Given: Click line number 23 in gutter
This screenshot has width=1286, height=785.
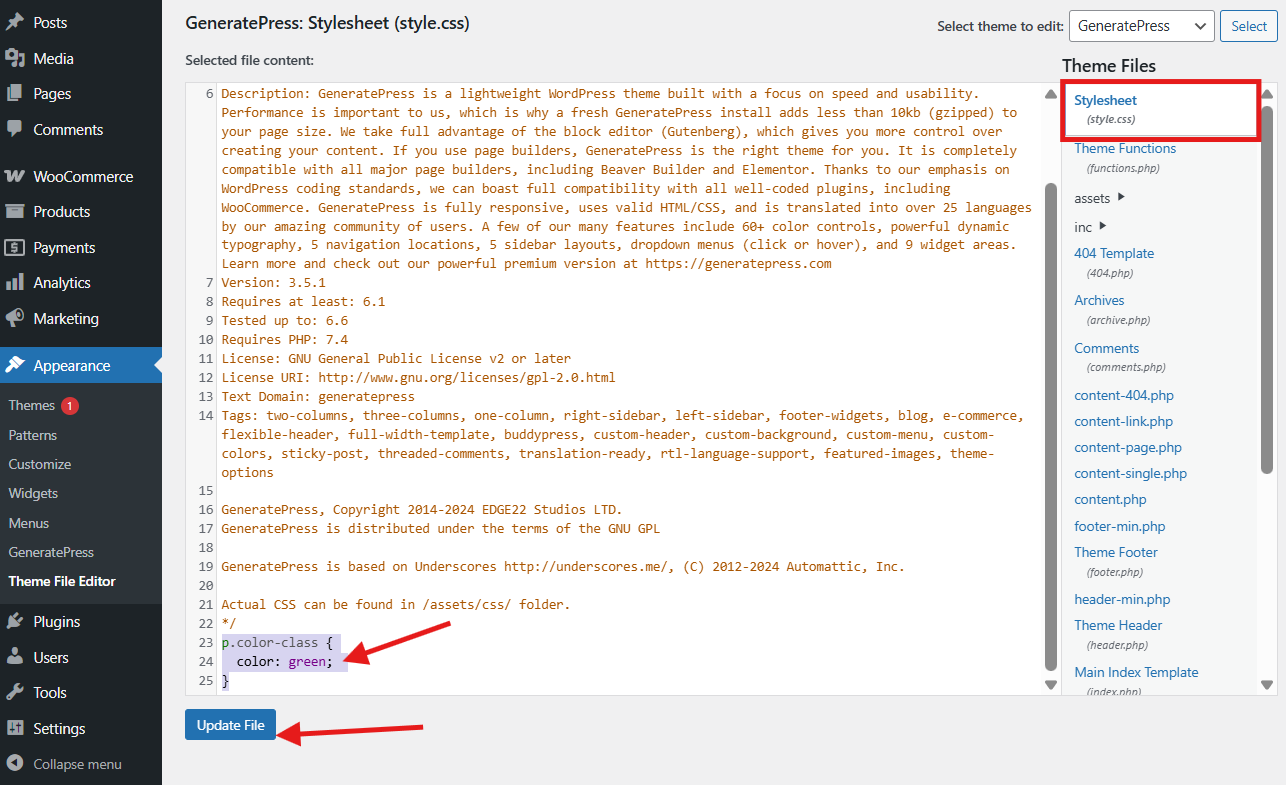Looking at the screenshot, I should pyautogui.click(x=207, y=642).
